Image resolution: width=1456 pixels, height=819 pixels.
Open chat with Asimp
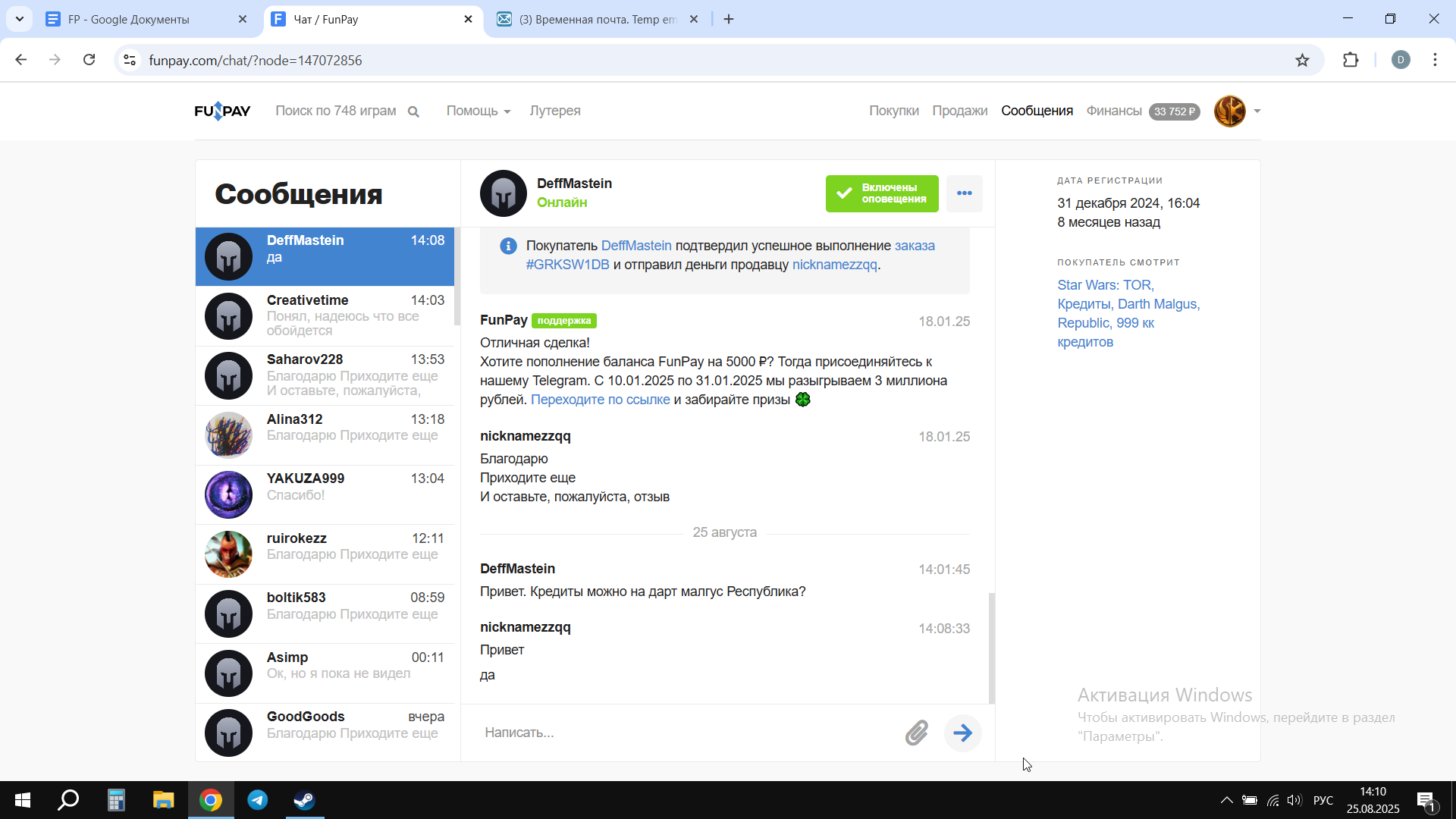click(325, 673)
